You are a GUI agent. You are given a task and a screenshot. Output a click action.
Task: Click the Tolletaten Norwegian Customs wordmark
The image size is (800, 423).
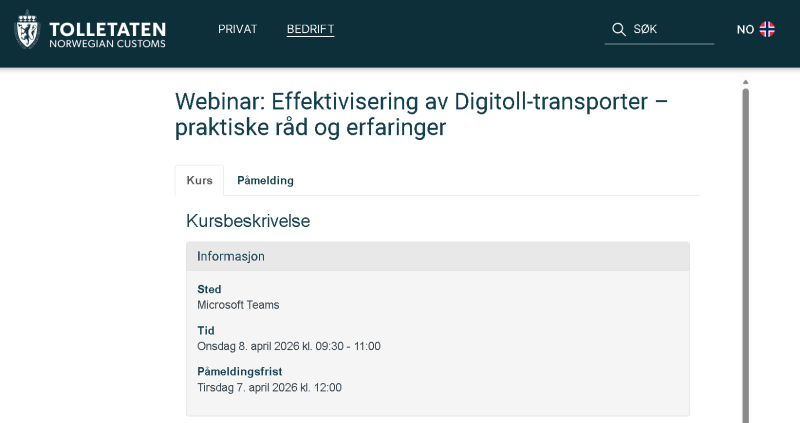[x=107, y=34]
